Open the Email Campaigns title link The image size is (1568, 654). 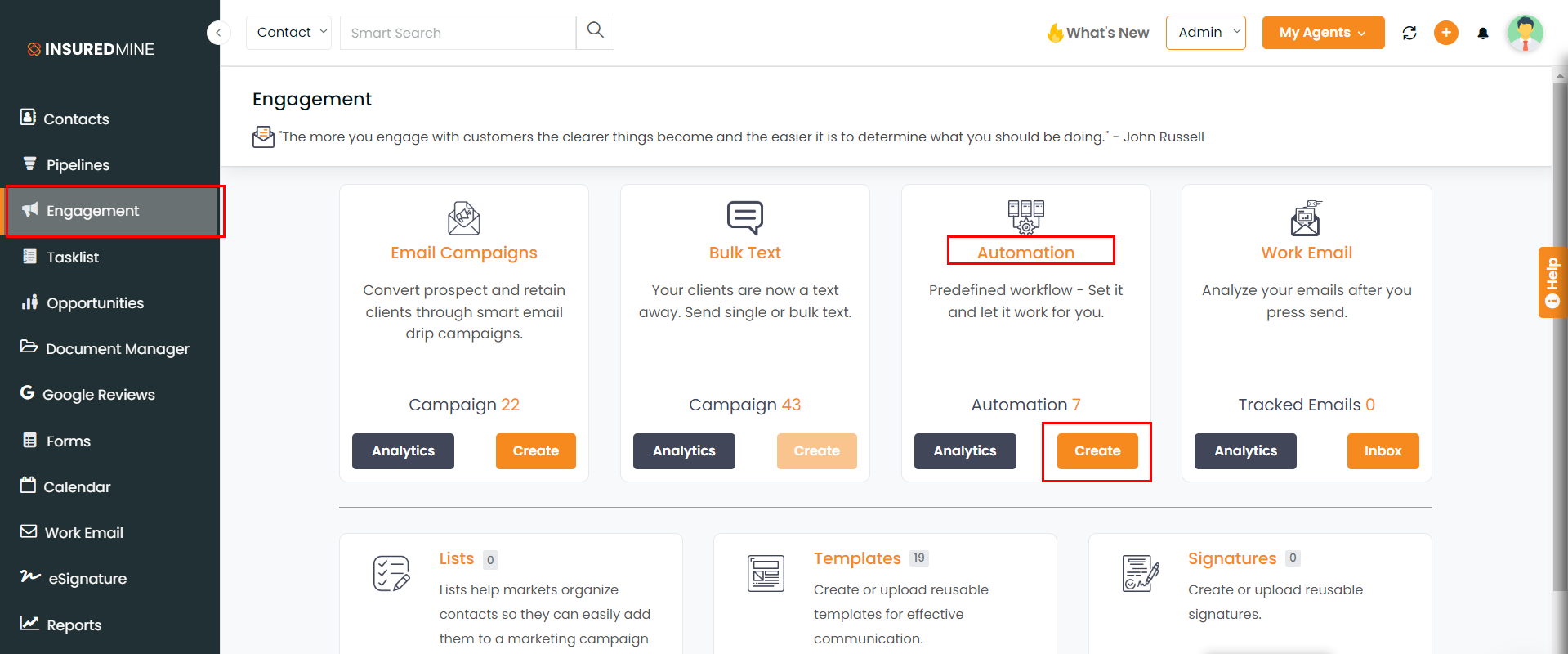(x=464, y=253)
